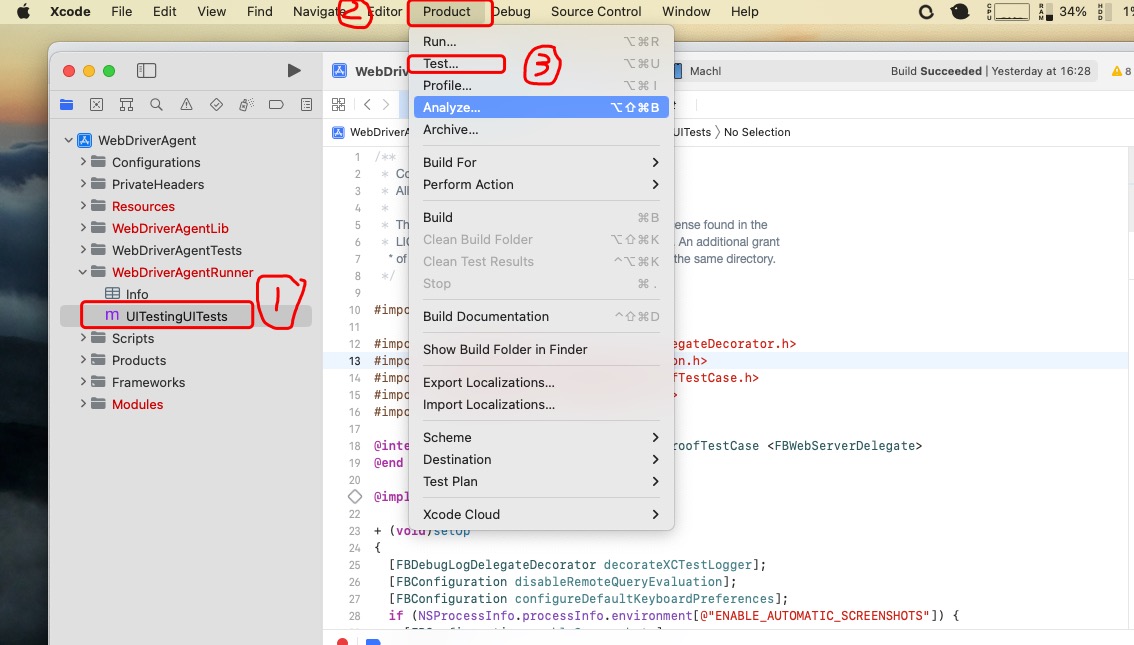Click the scheme app icon in toolbar
Viewport: 1134px width, 645px height.
point(339,71)
